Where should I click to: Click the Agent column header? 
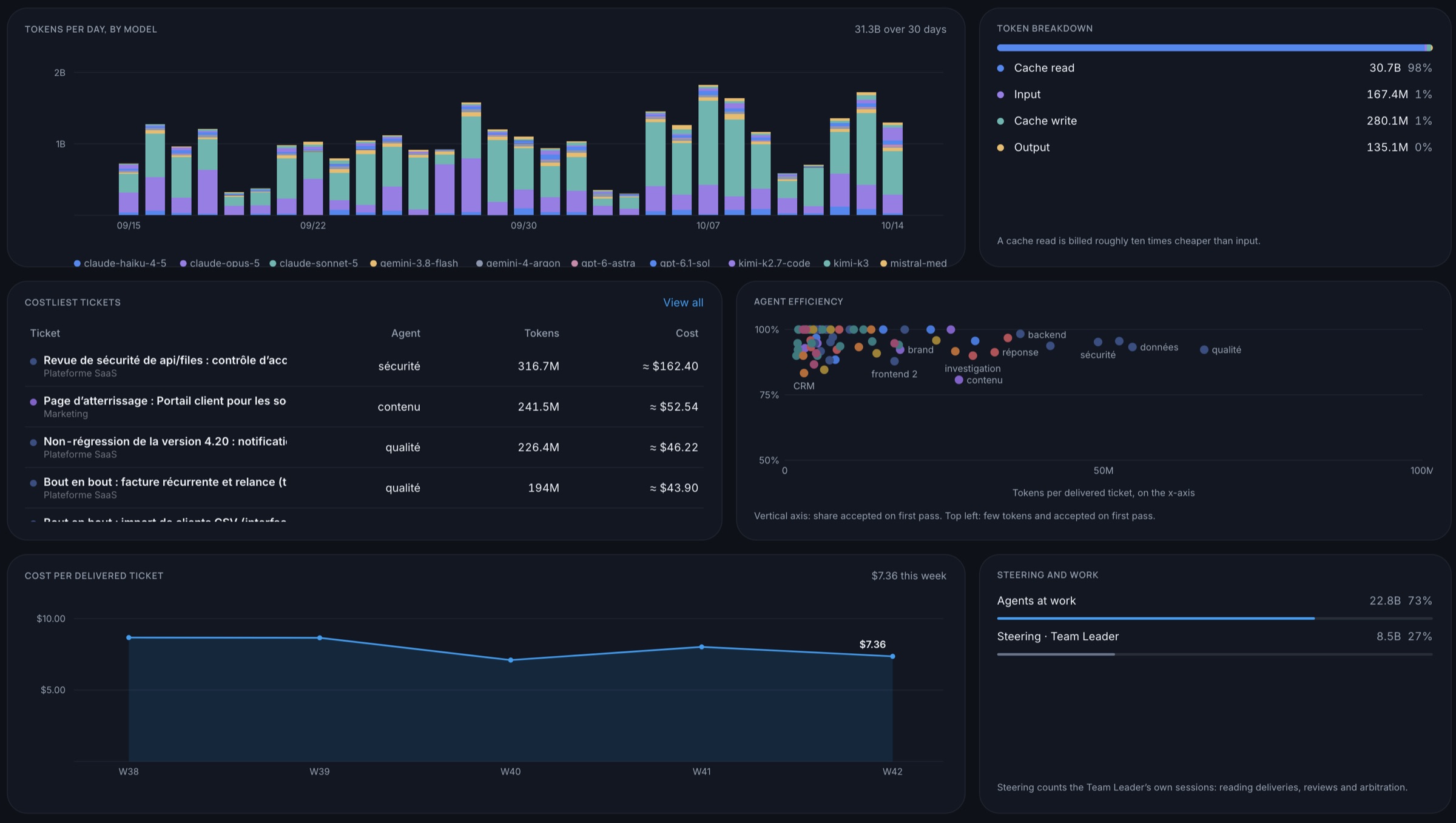406,333
